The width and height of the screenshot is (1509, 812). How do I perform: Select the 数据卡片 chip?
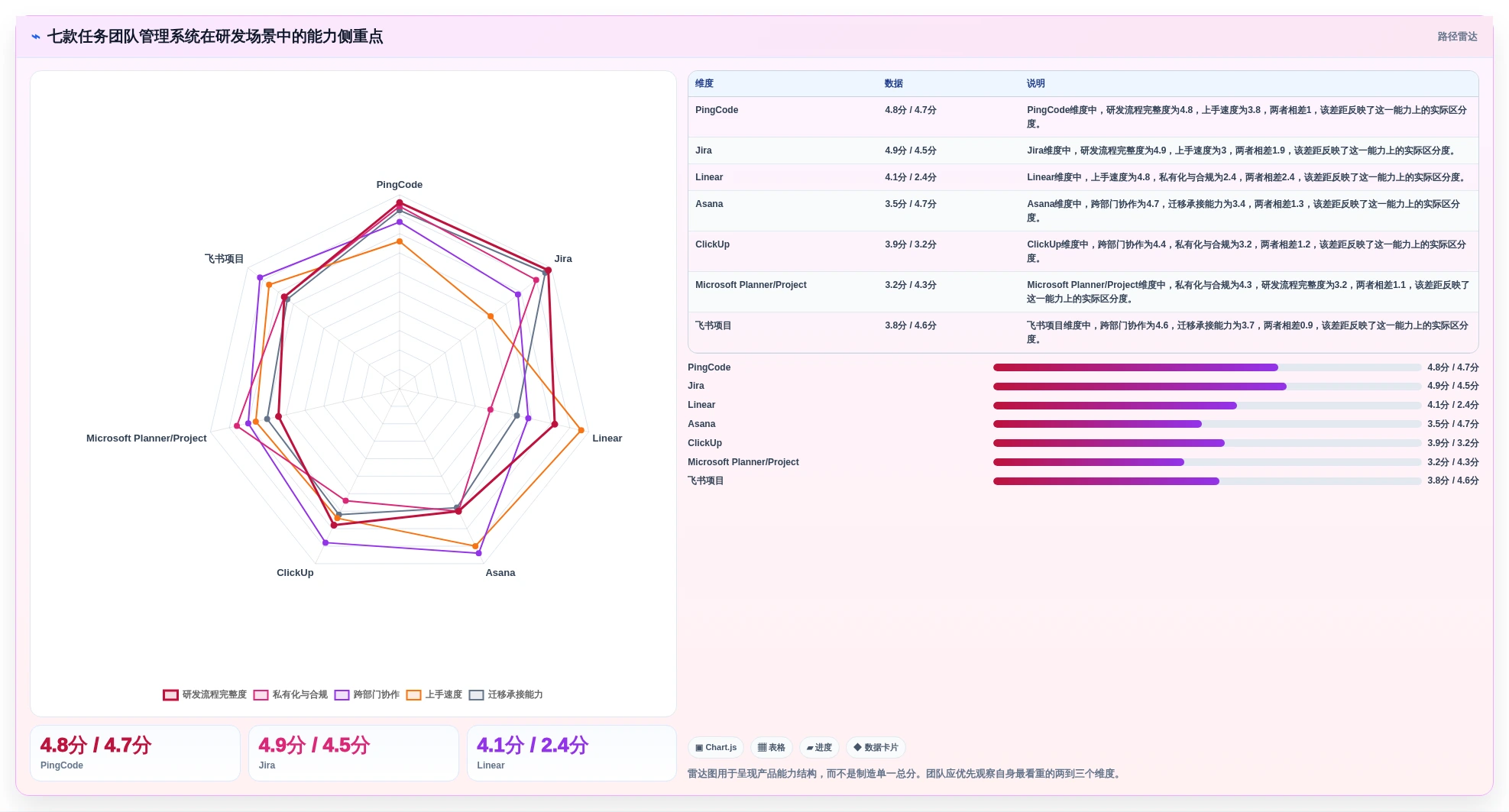(876, 747)
